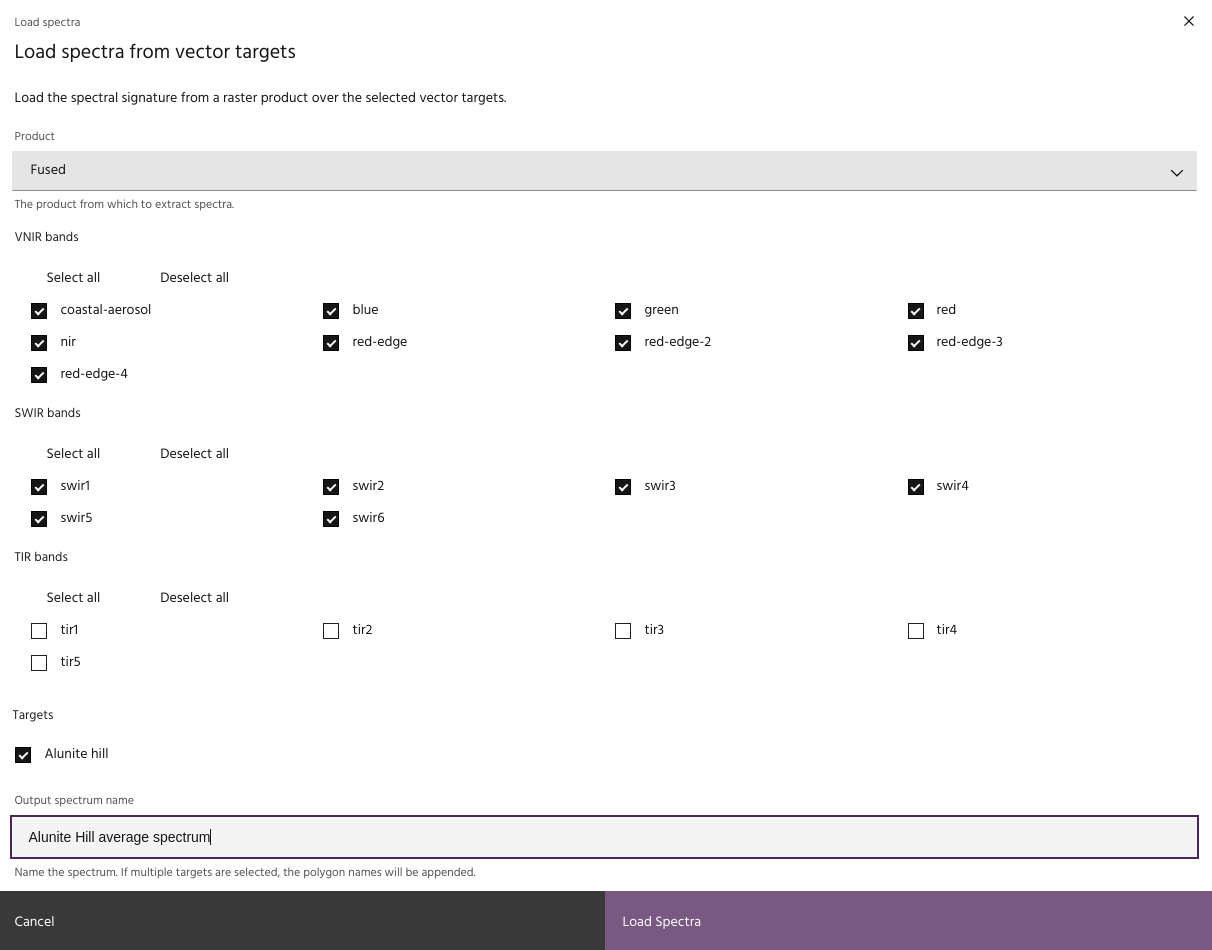The height and width of the screenshot is (950, 1212).
Task: Enable the tir1 band checkbox
Action: coord(39,631)
